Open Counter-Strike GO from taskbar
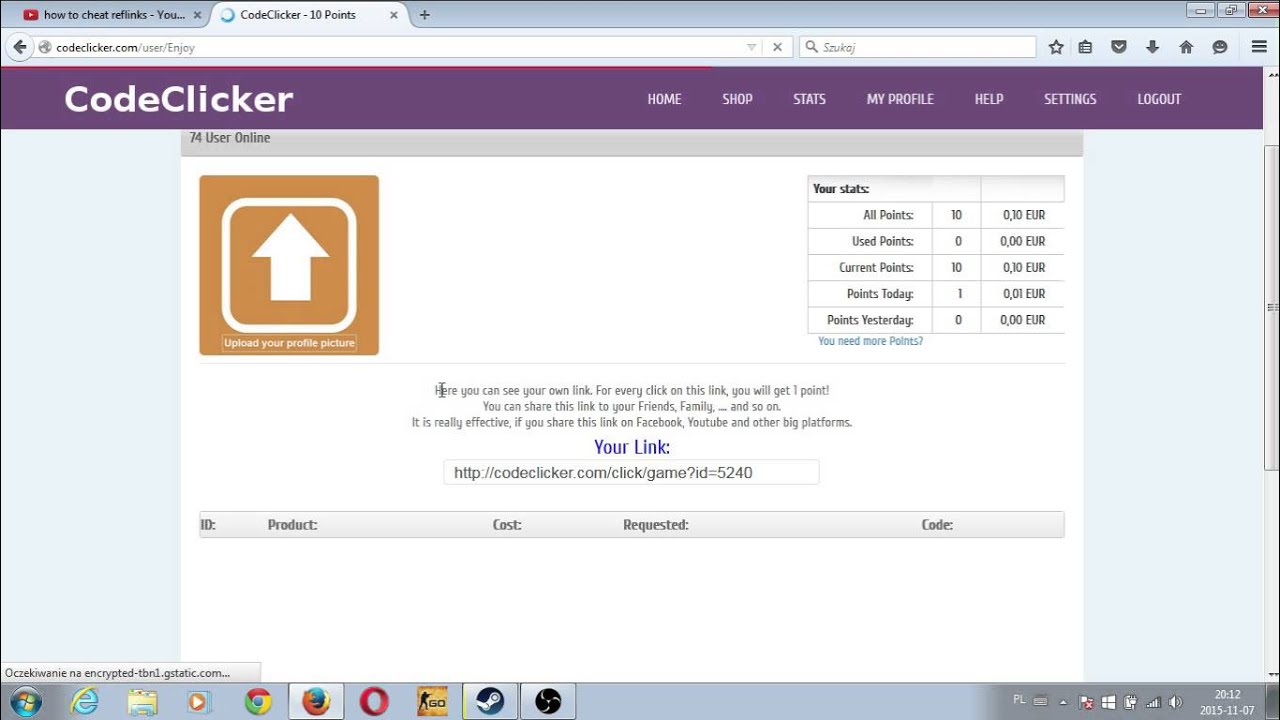The image size is (1280, 720). coord(432,702)
